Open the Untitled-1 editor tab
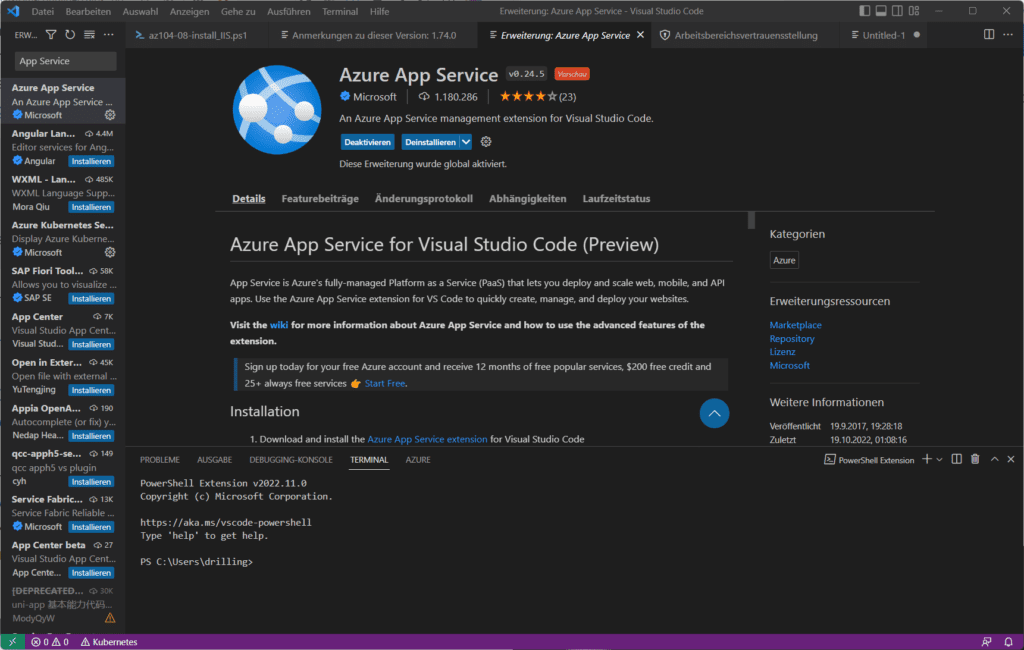Screen dimensions: 1024x650 tap(886, 35)
